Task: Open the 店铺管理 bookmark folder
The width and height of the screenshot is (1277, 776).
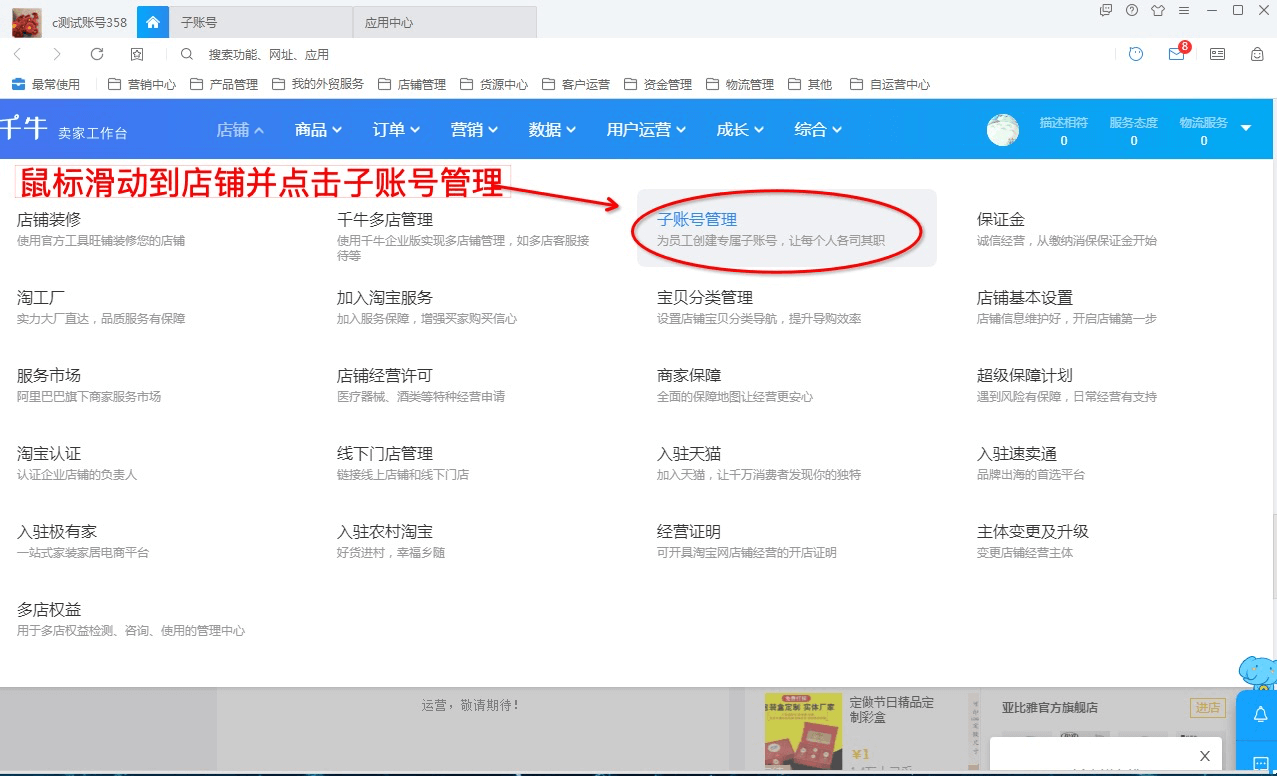Action: pos(411,84)
